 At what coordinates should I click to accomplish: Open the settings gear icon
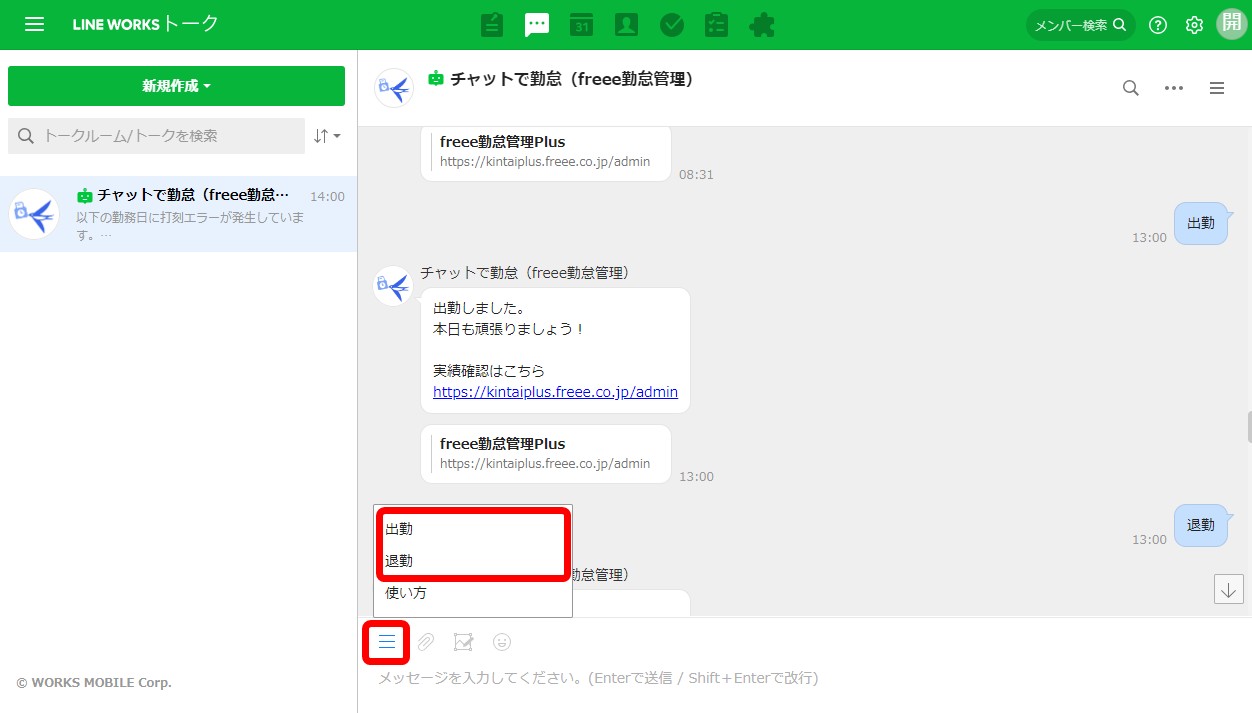coord(1194,25)
